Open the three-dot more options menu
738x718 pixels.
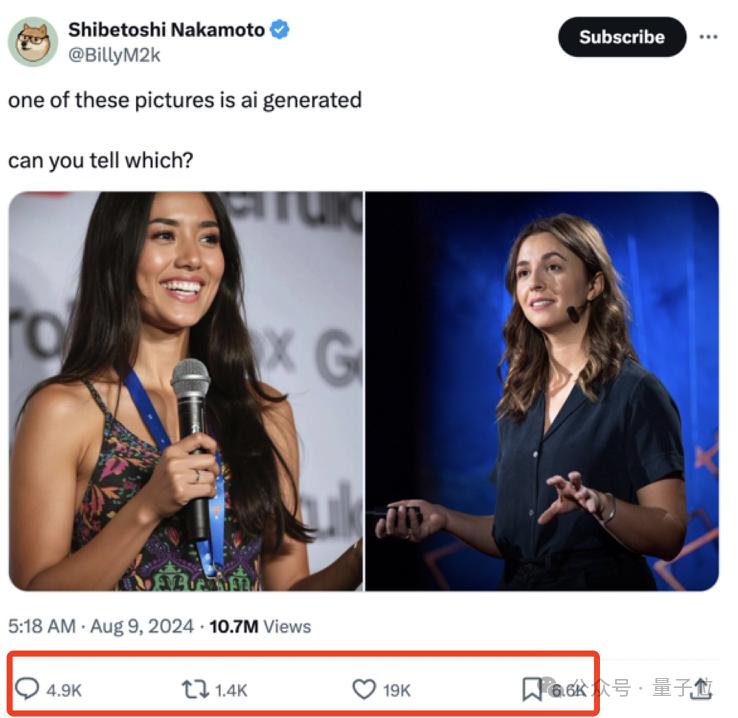click(x=708, y=37)
